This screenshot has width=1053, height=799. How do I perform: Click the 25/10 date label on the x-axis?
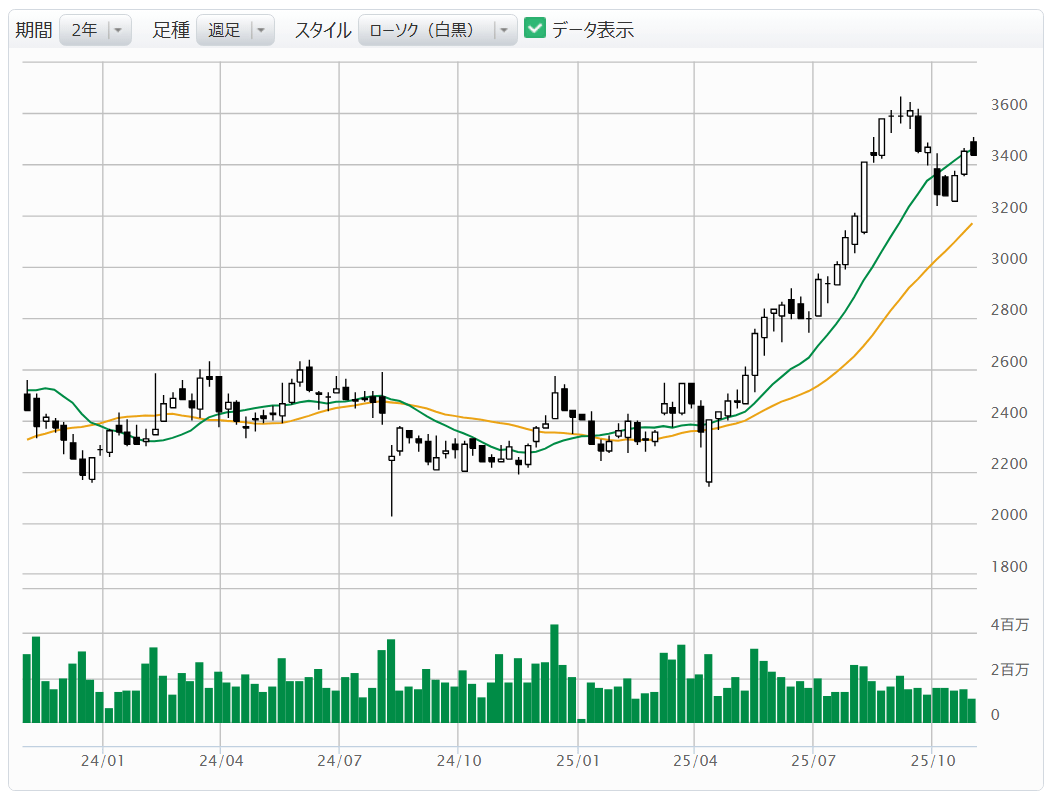coord(931,760)
